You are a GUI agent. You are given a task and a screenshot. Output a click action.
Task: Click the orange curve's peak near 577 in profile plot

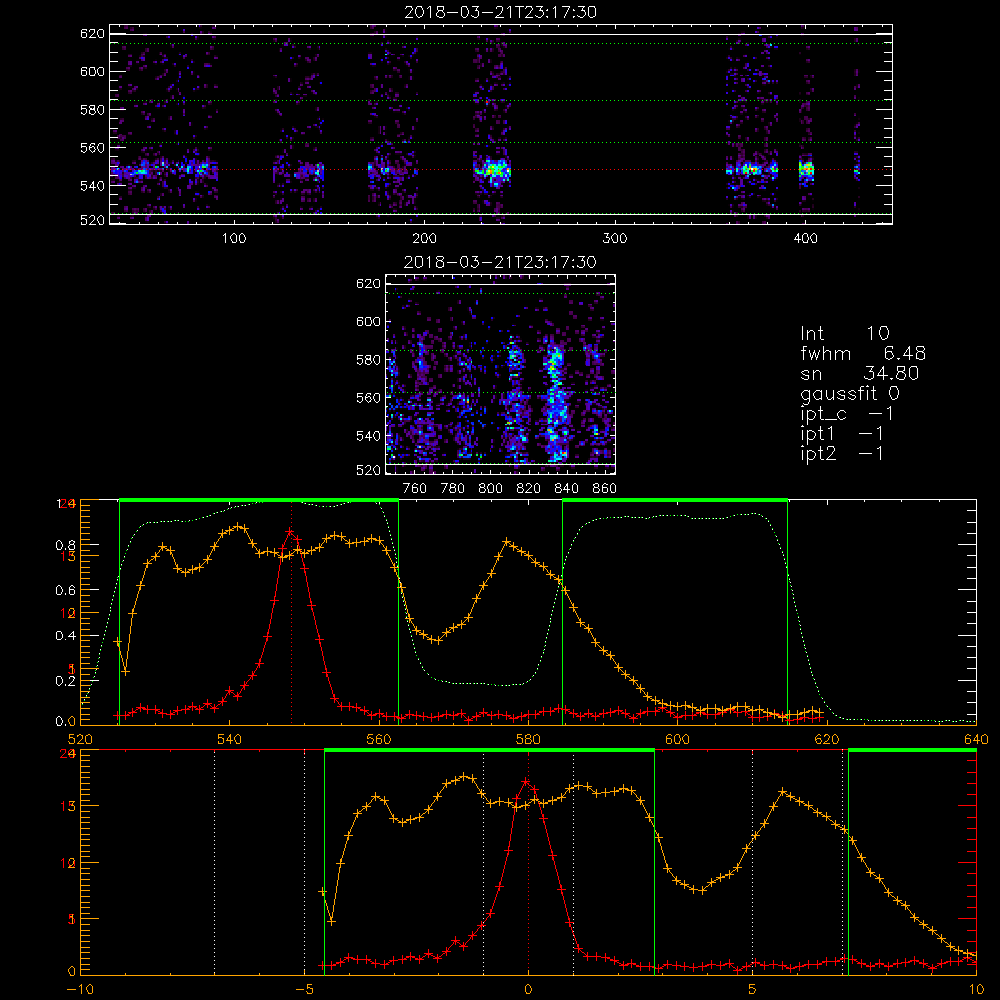tap(506, 541)
